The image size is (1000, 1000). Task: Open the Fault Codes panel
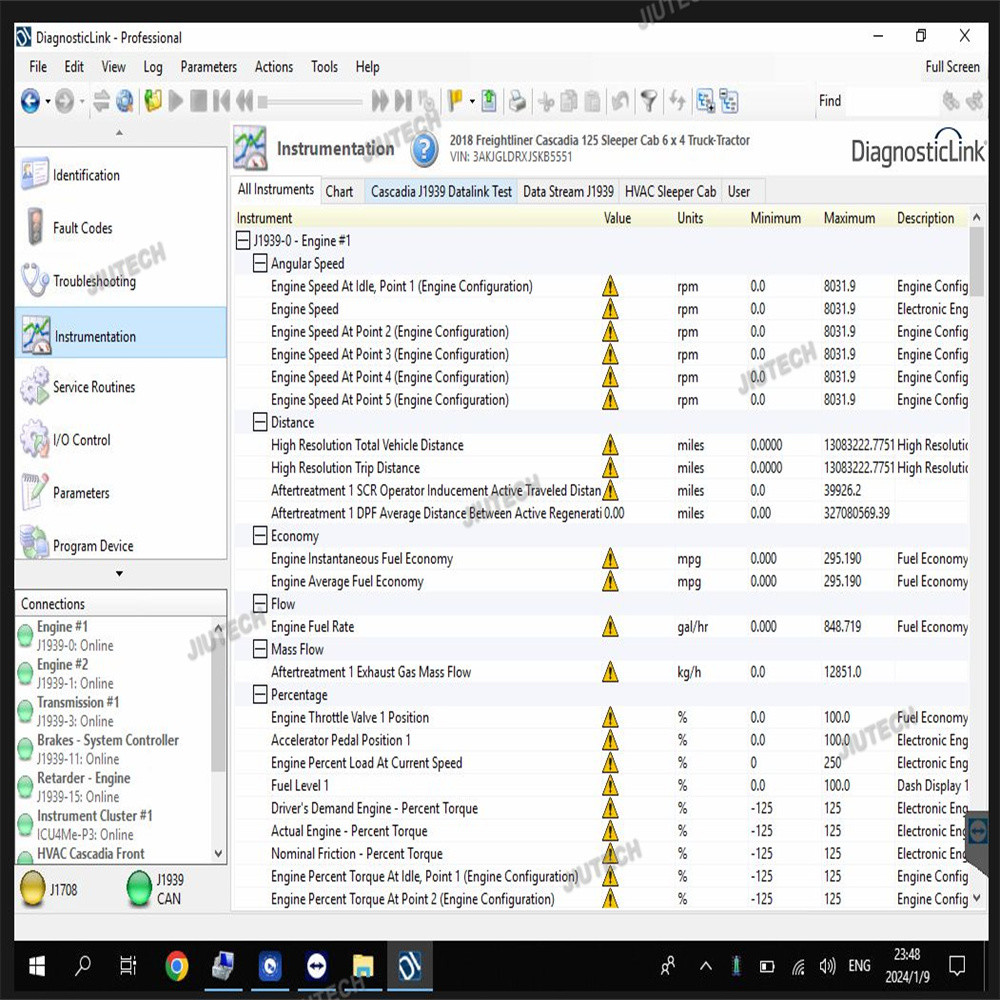[82, 228]
